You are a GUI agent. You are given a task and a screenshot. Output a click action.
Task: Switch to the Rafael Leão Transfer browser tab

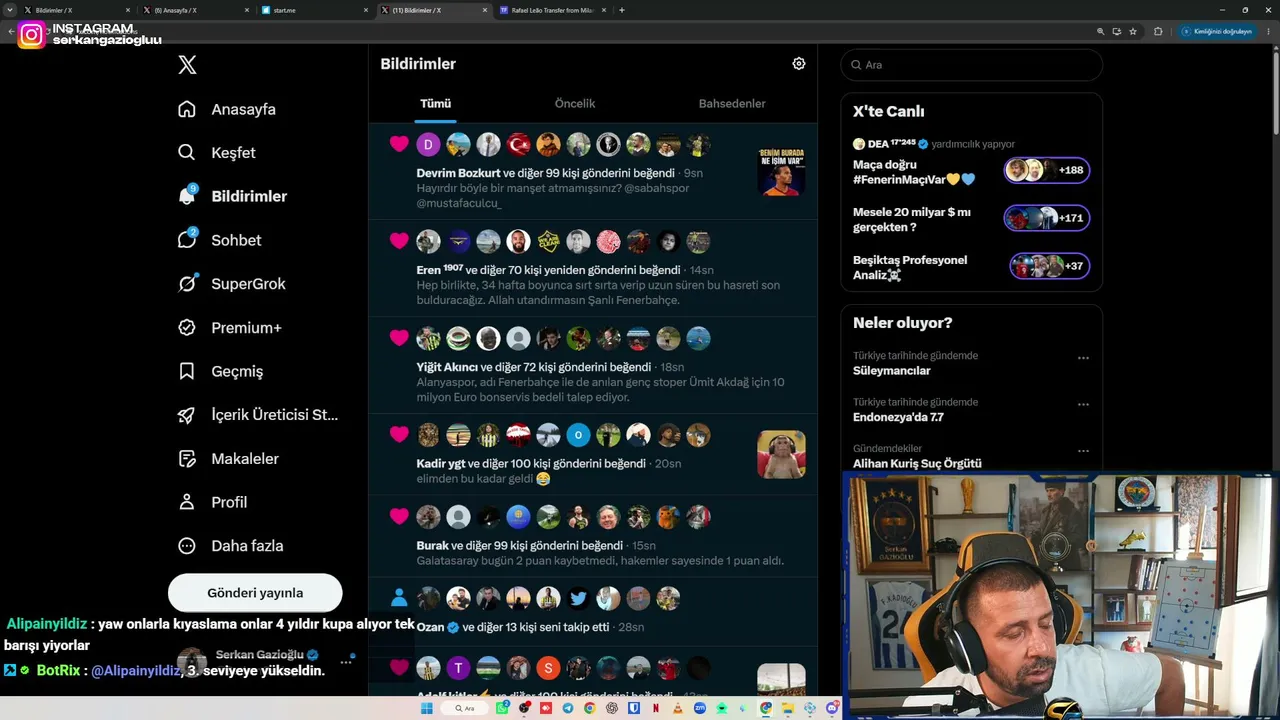[551, 10]
